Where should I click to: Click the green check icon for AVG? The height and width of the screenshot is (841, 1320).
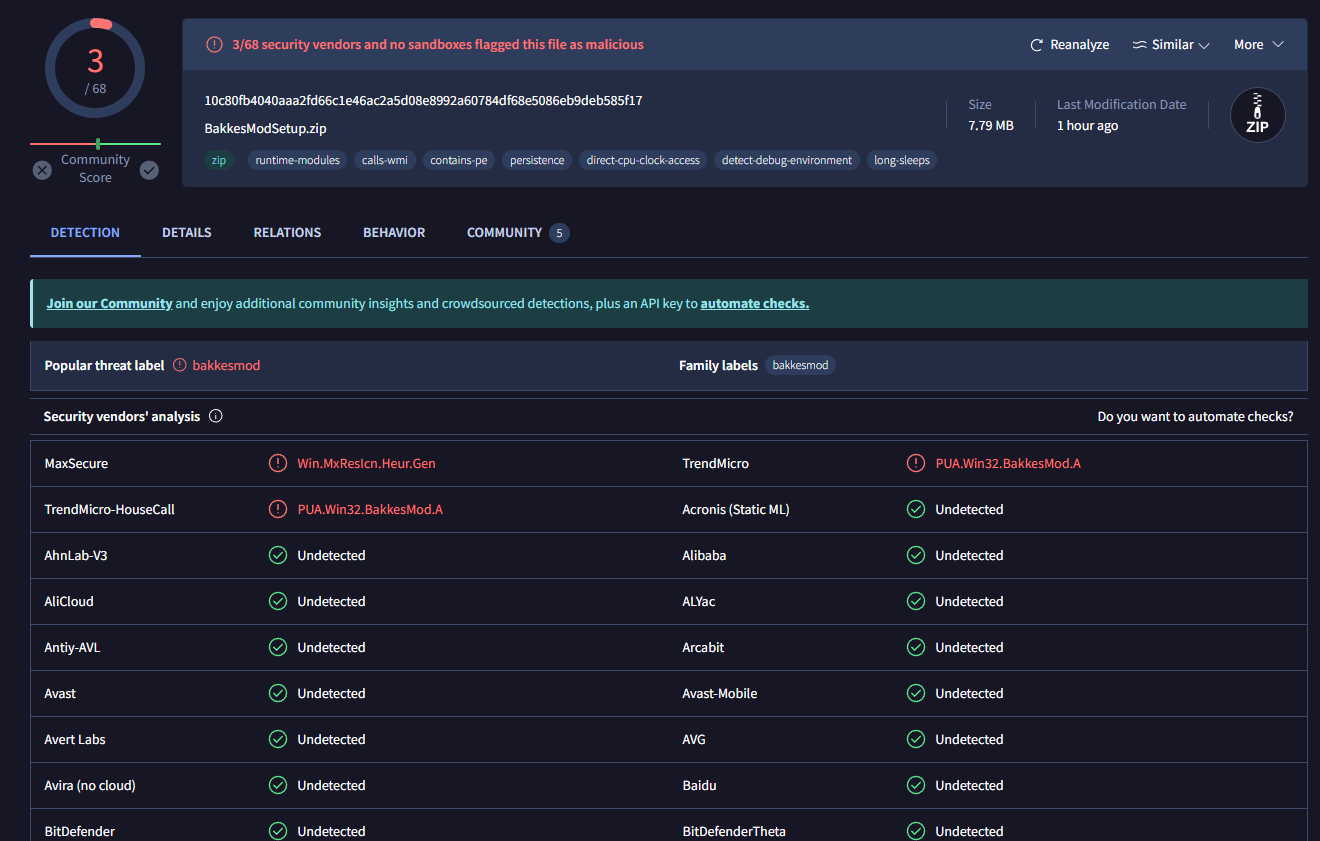916,739
